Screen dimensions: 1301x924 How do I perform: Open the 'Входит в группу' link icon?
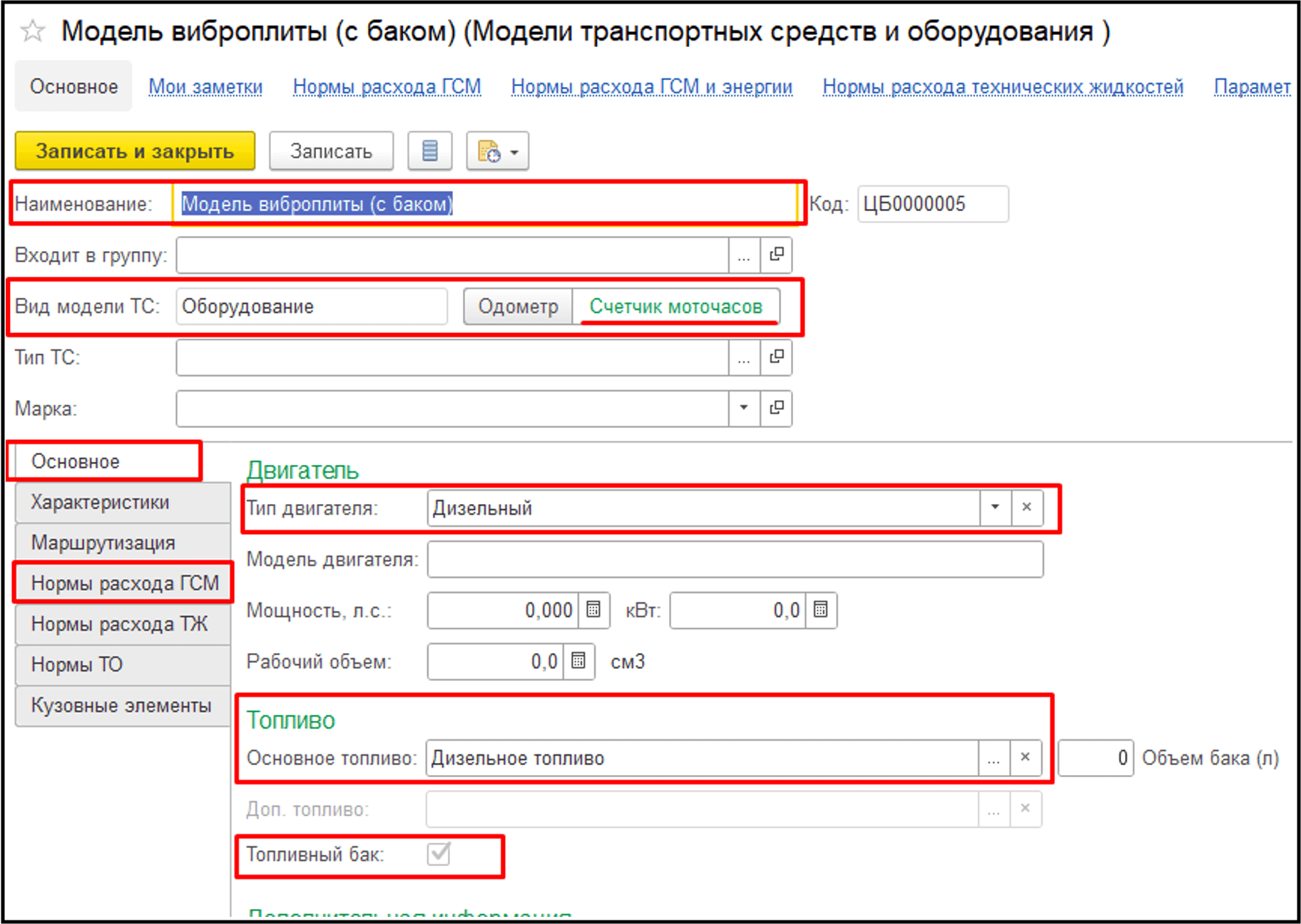point(776,255)
